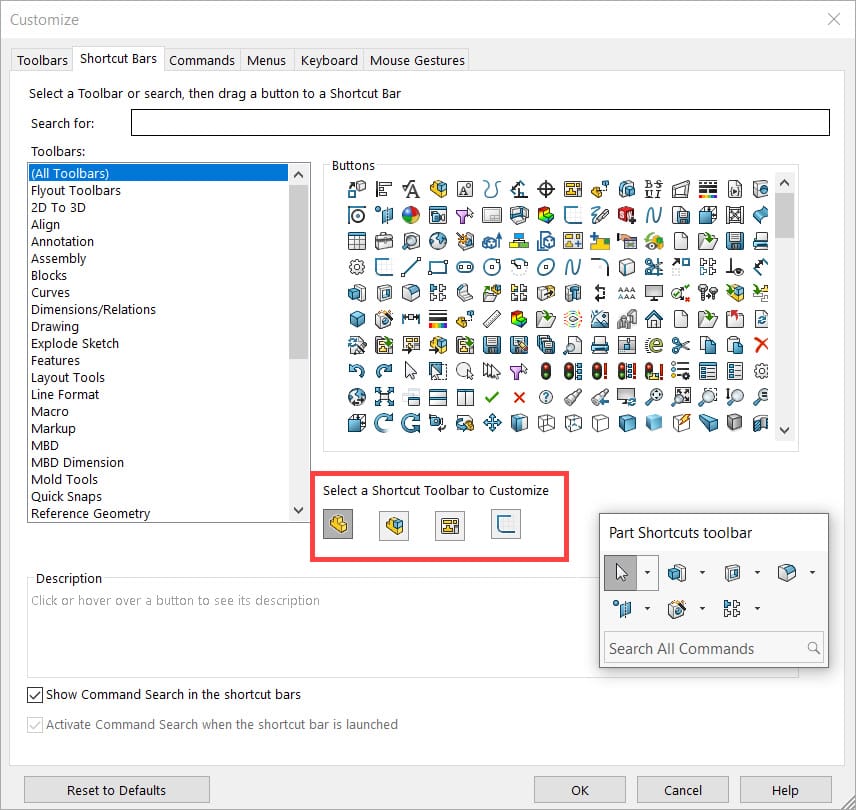Click the Select cursor in Part Shortcuts toolbar

click(x=621, y=573)
